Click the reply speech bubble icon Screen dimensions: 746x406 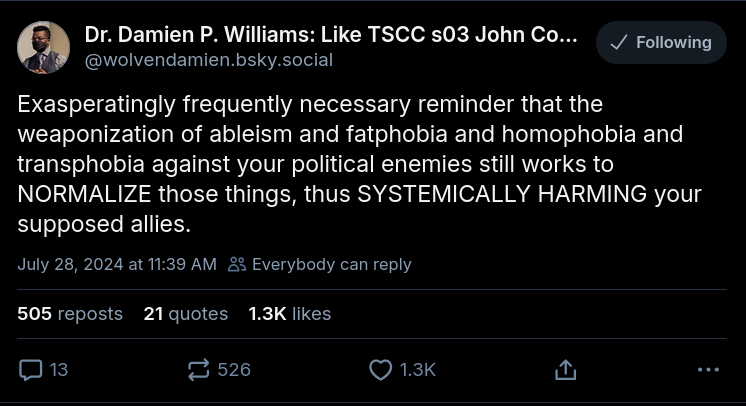point(31,370)
